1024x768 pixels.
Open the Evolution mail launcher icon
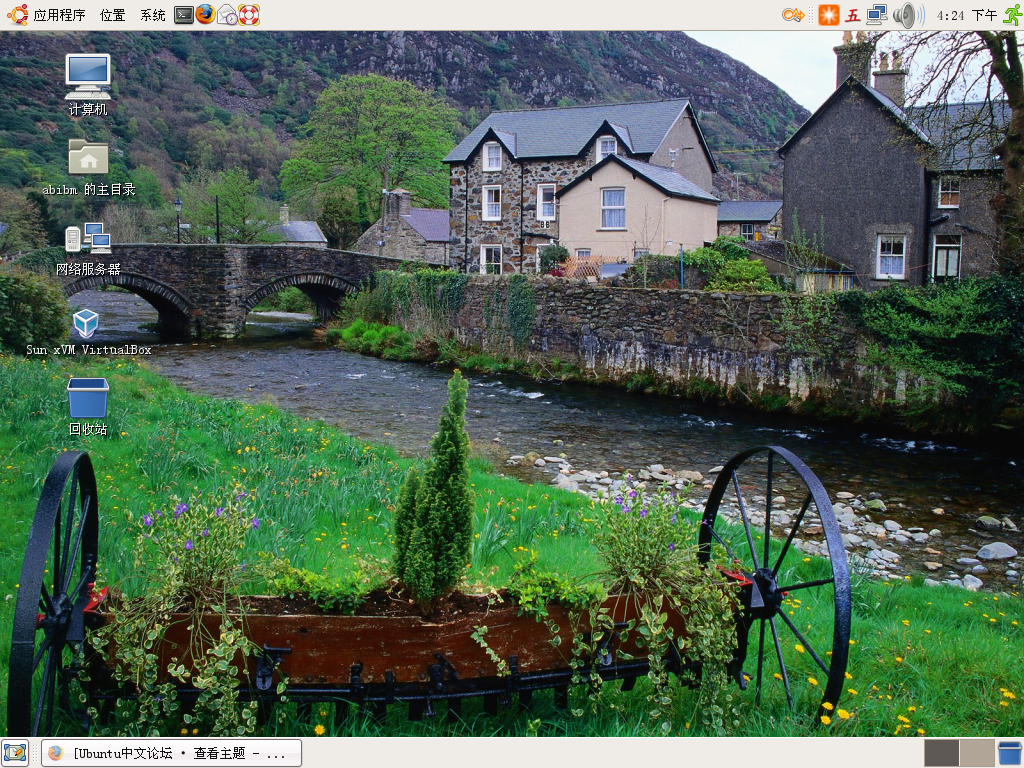(227, 14)
